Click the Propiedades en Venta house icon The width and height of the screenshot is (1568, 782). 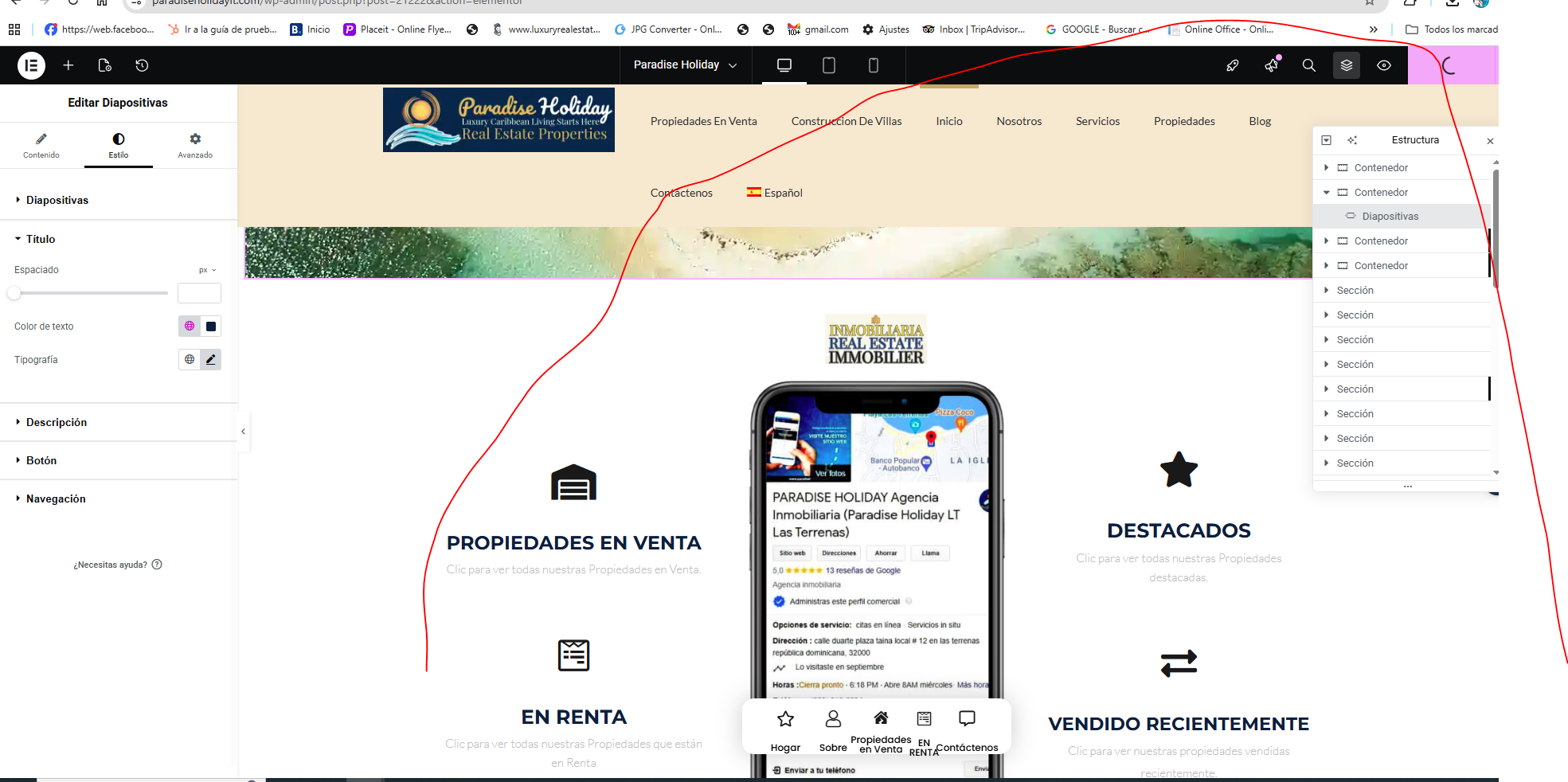tap(881, 718)
